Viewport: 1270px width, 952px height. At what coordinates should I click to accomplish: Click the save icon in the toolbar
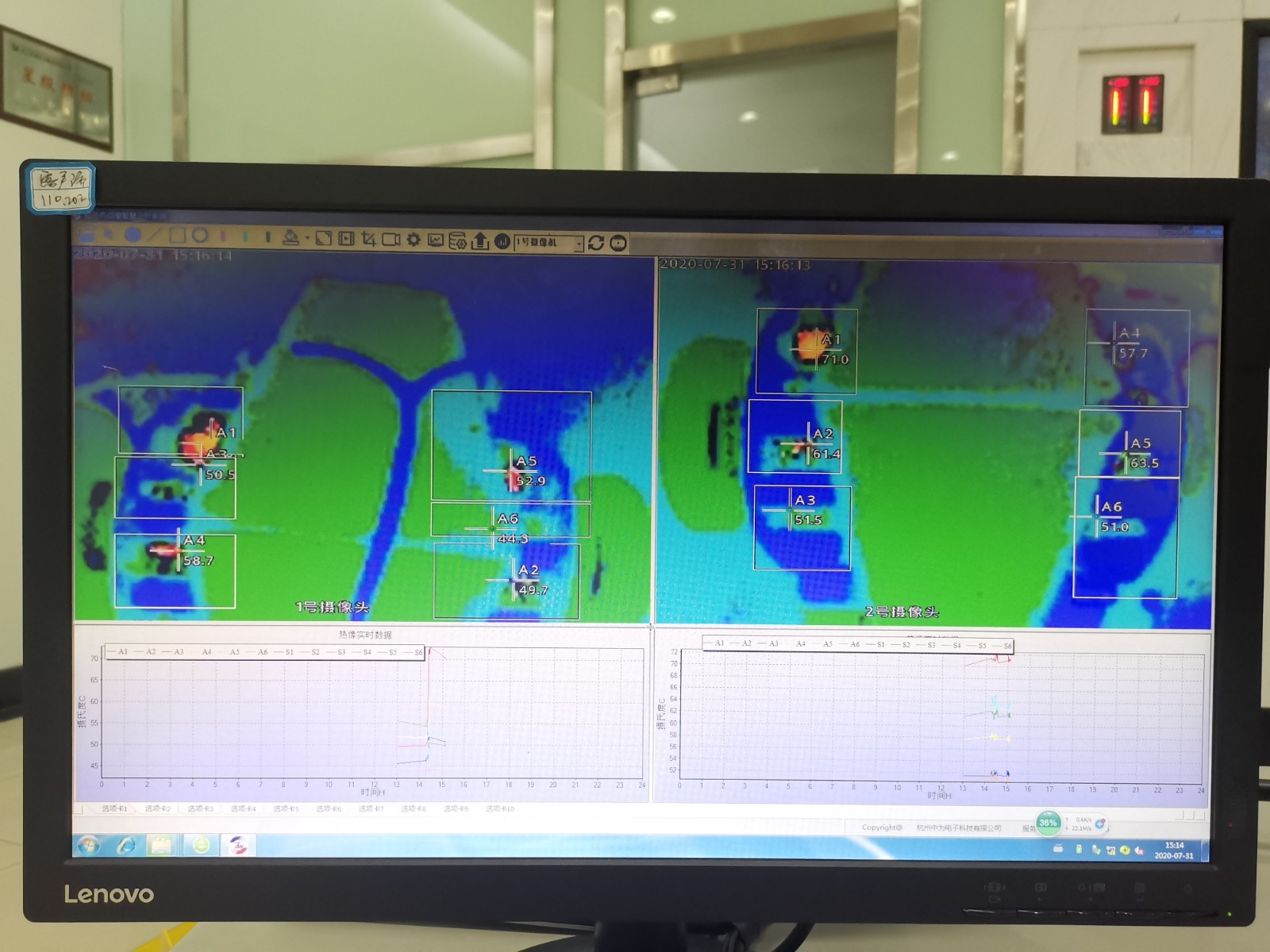[87, 235]
